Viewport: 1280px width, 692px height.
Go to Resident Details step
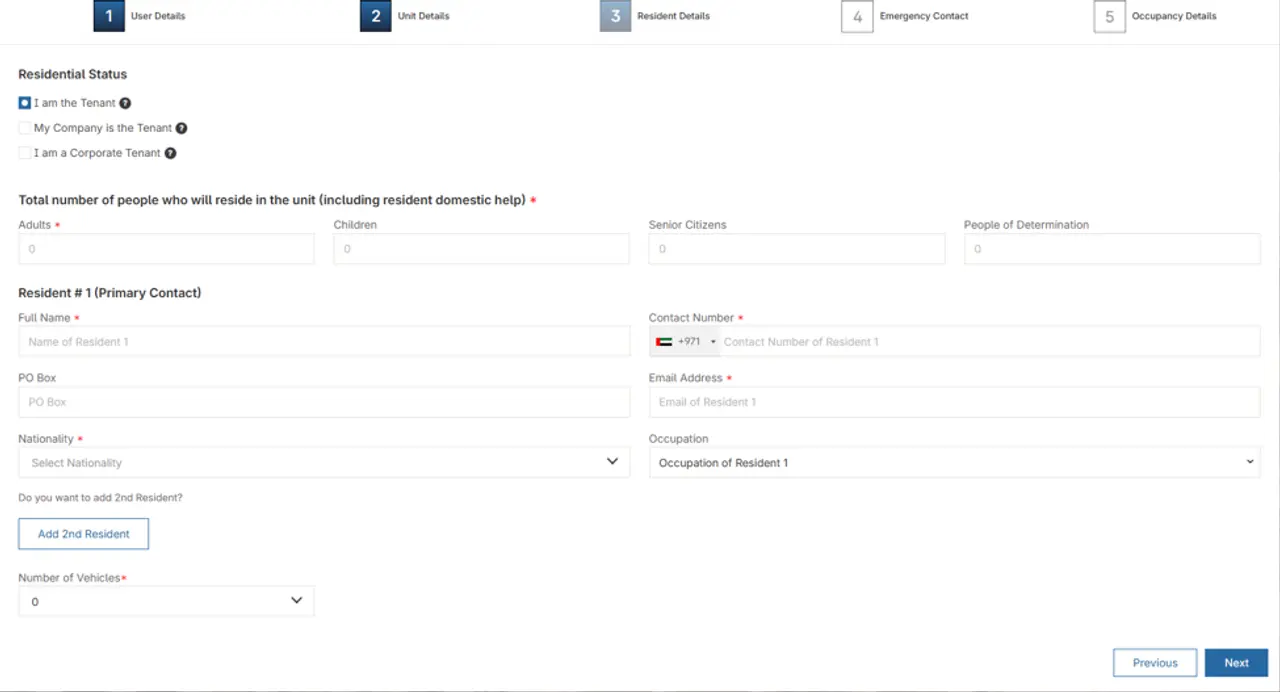tap(673, 16)
